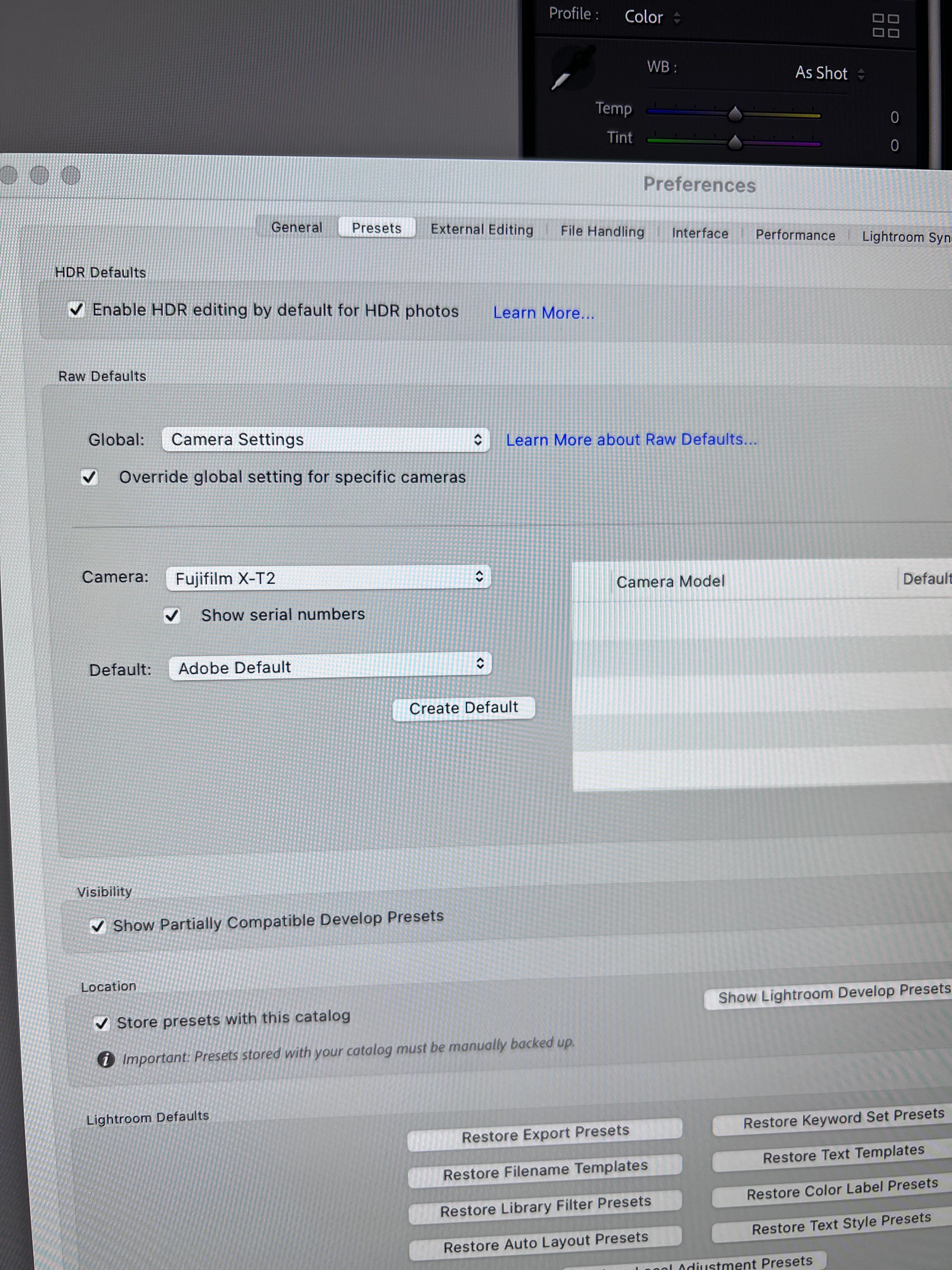Click the info icon beside Important note
This screenshot has width=952, height=1270.
tap(105, 1059)
